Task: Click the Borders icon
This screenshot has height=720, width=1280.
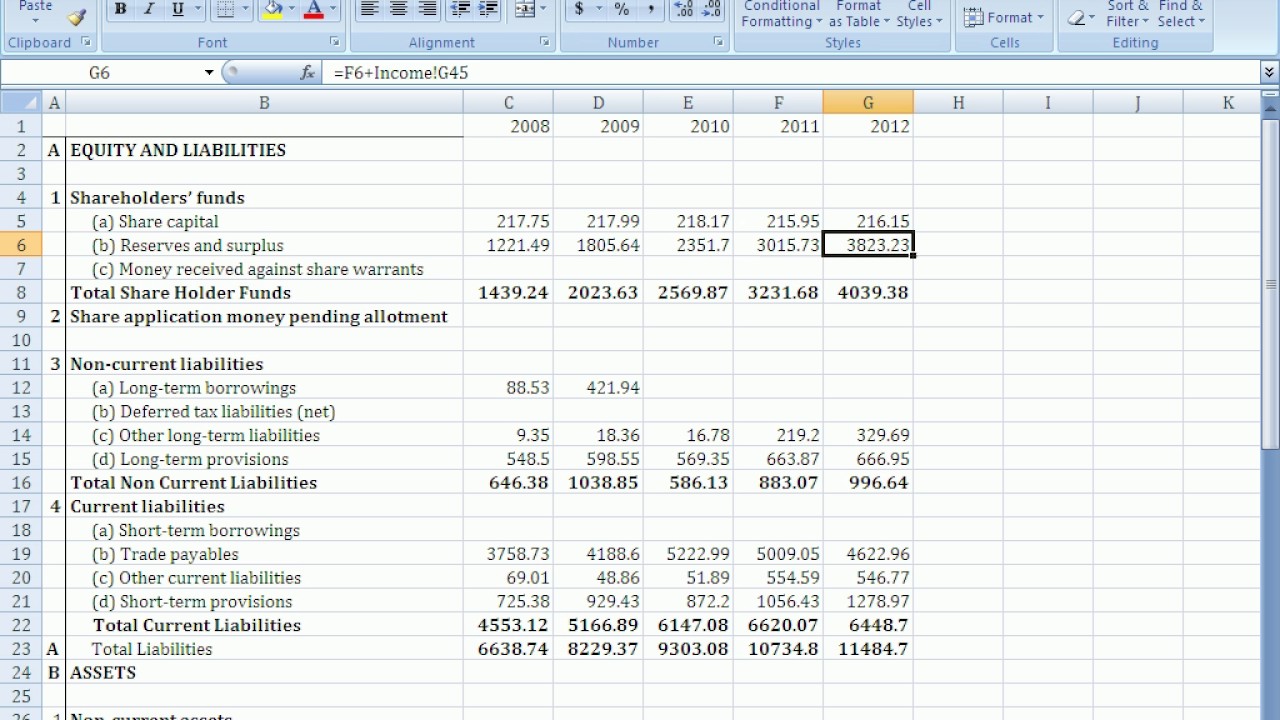Action: coord(224,10)
